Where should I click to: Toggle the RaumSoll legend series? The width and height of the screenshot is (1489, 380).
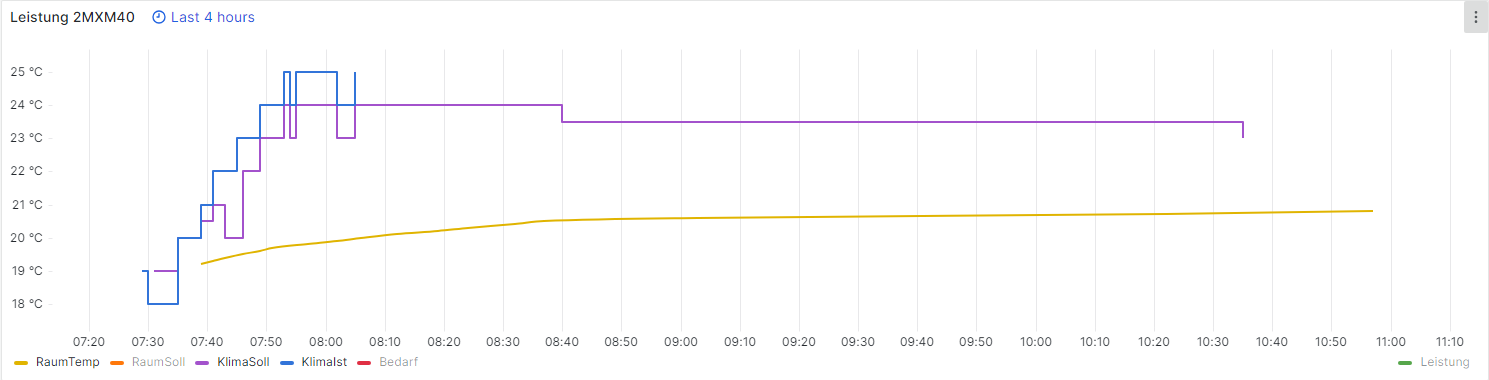pos(159,362)
